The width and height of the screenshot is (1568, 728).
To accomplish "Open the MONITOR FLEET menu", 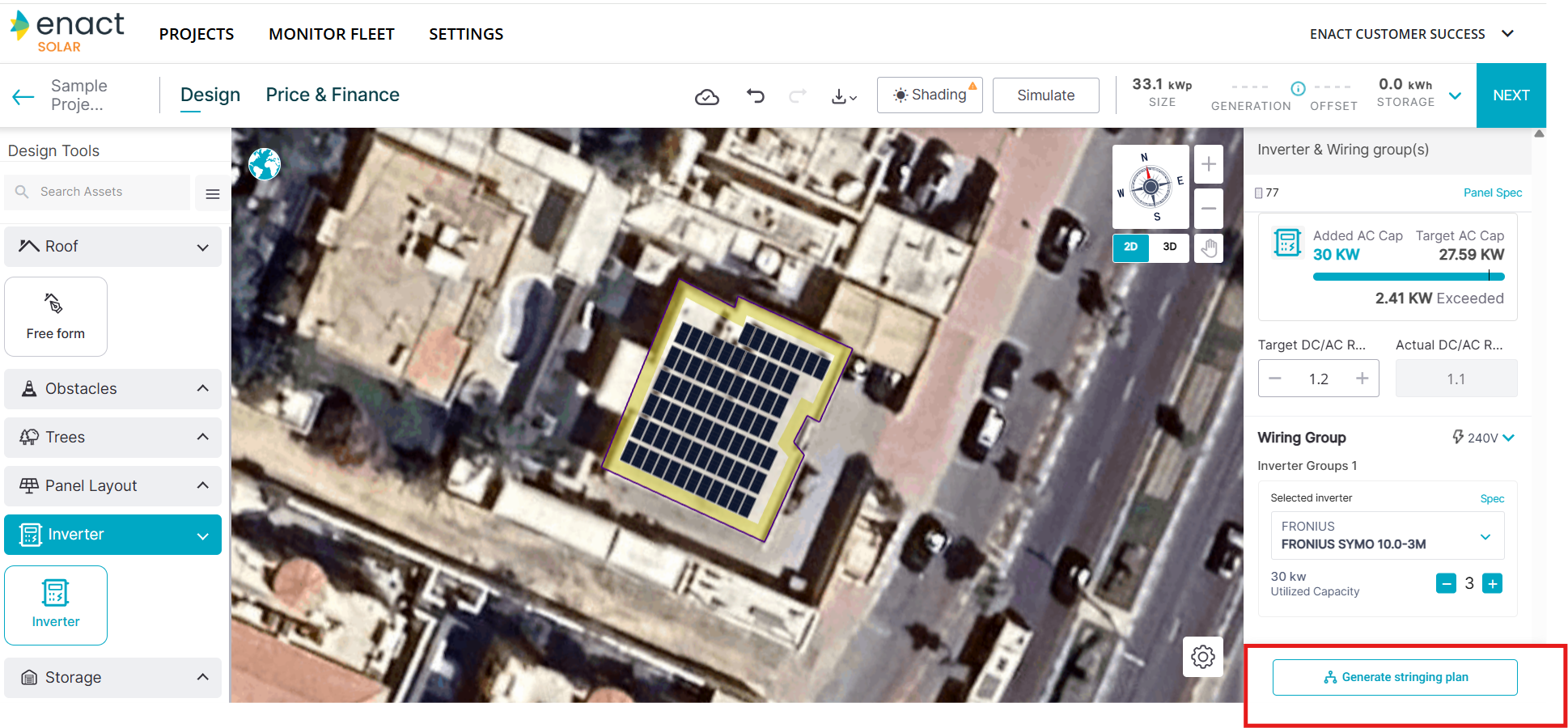I will (332, 34).
